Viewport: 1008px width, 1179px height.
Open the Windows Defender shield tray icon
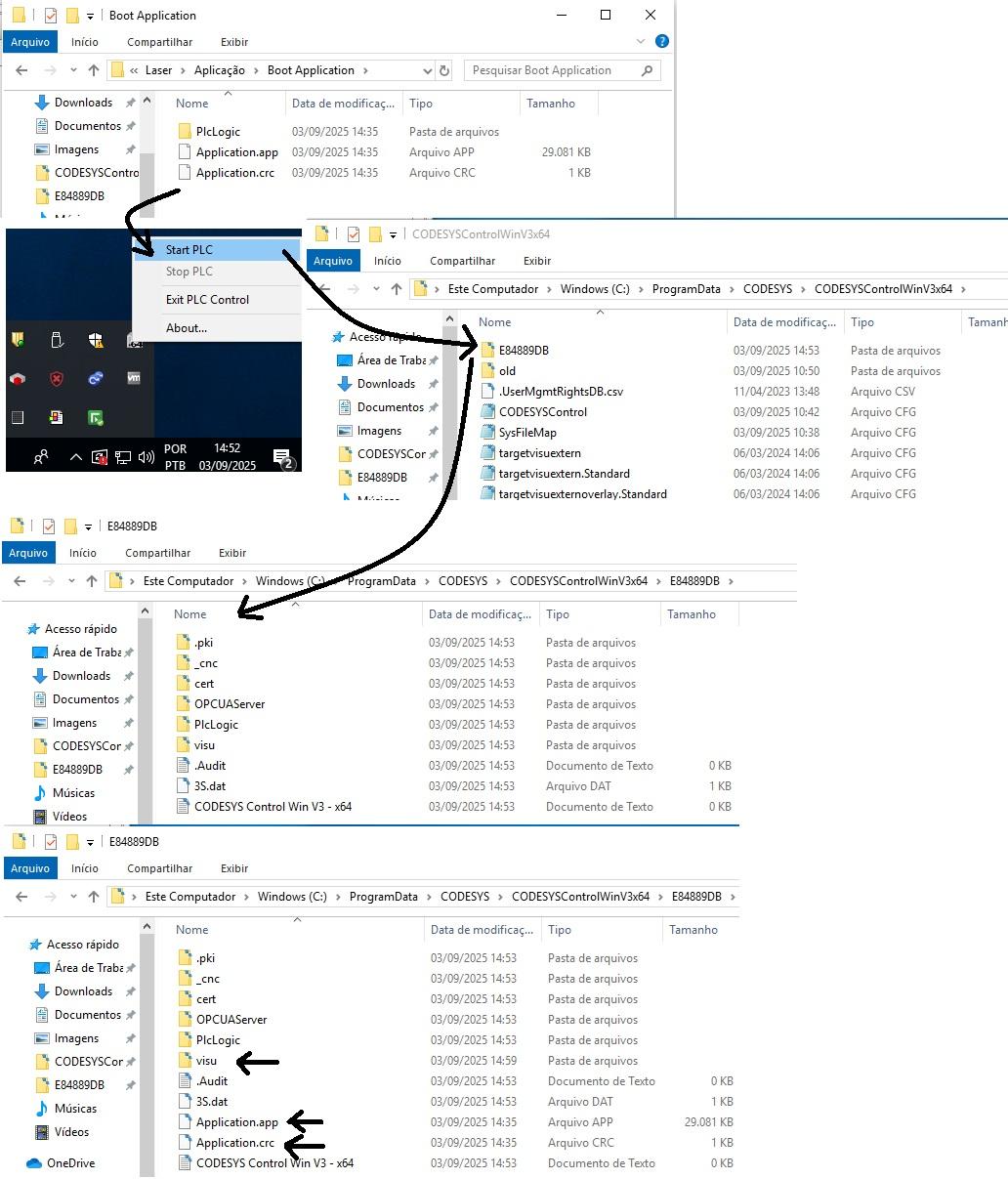click(96, 340)
